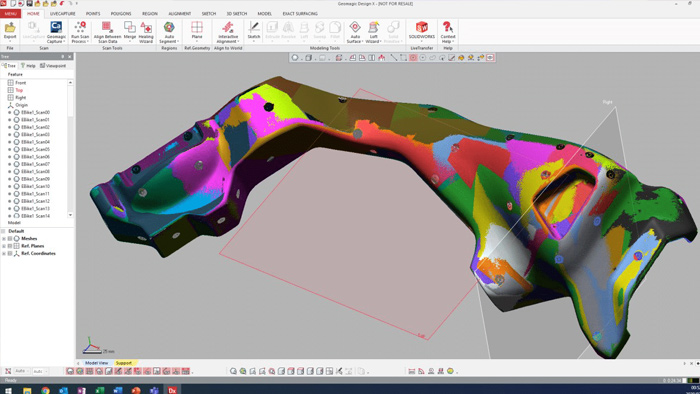Expand the Ref. Planes node
This screenshot has width=700, height=394.
[4, 246]
